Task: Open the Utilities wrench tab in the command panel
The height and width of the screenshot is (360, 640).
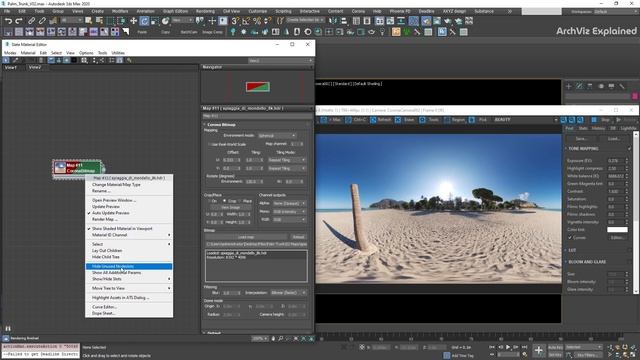Action: [622, 86]
